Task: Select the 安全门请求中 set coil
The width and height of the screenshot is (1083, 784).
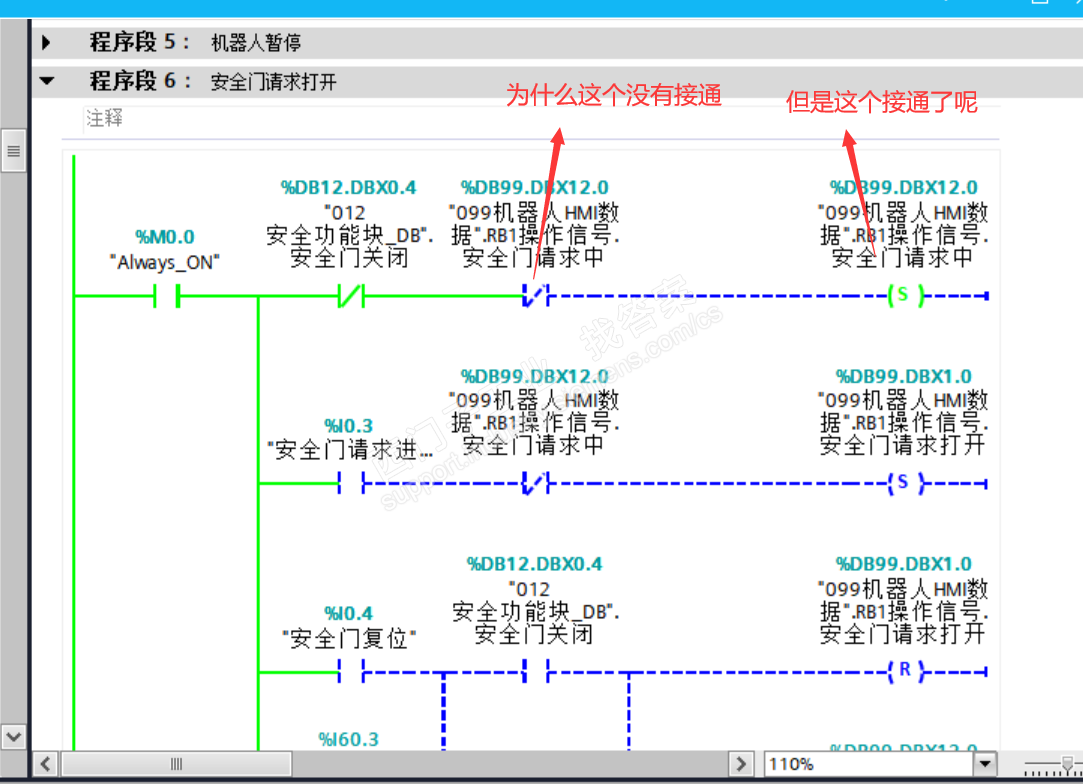Action: [x=905, y=296]
